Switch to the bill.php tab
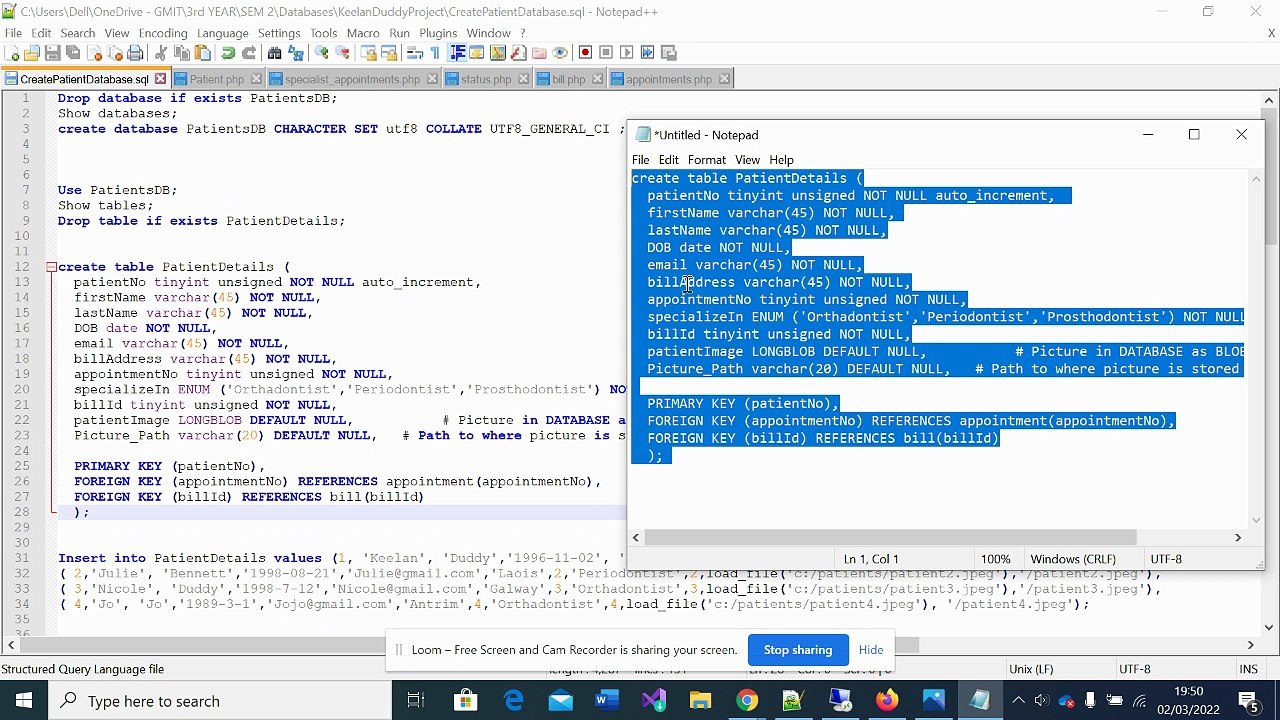The width and height of the screenshot is (1280, 720). pos(568,79)
